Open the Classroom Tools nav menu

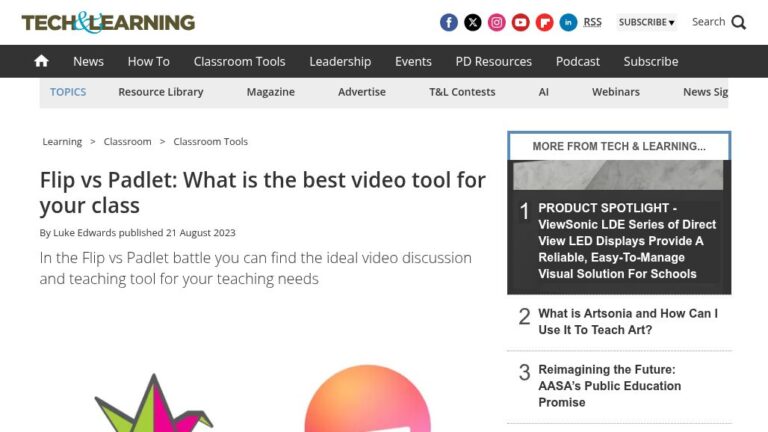coord(239,61)
